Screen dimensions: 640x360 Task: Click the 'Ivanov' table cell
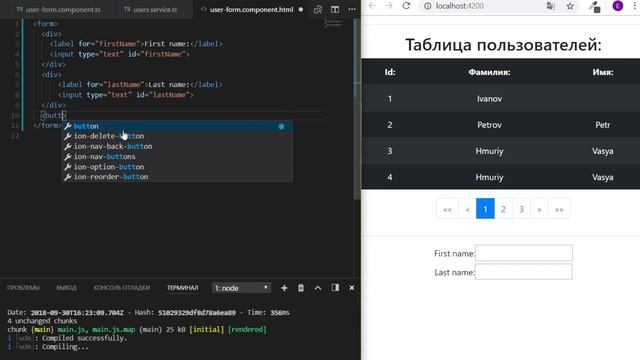489,99
